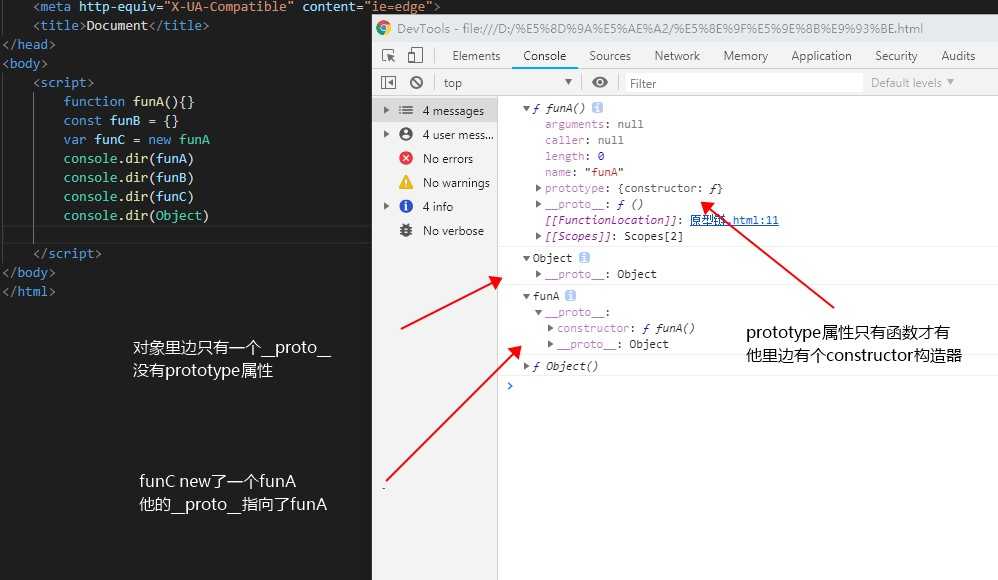
Task: Open the Default levels dropdown
Action: pos(912,83)
